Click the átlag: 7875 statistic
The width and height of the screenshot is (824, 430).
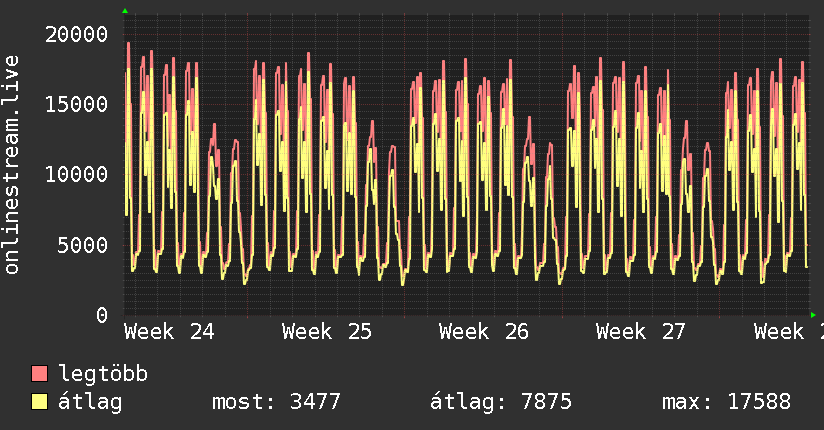click(501, 402)
